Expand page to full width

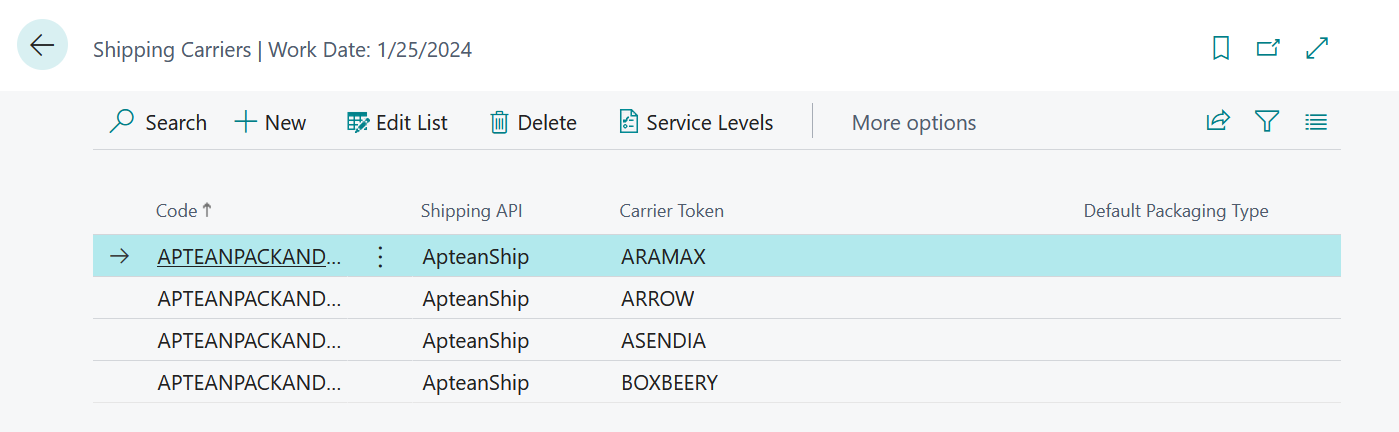(x=1317, y=48)
